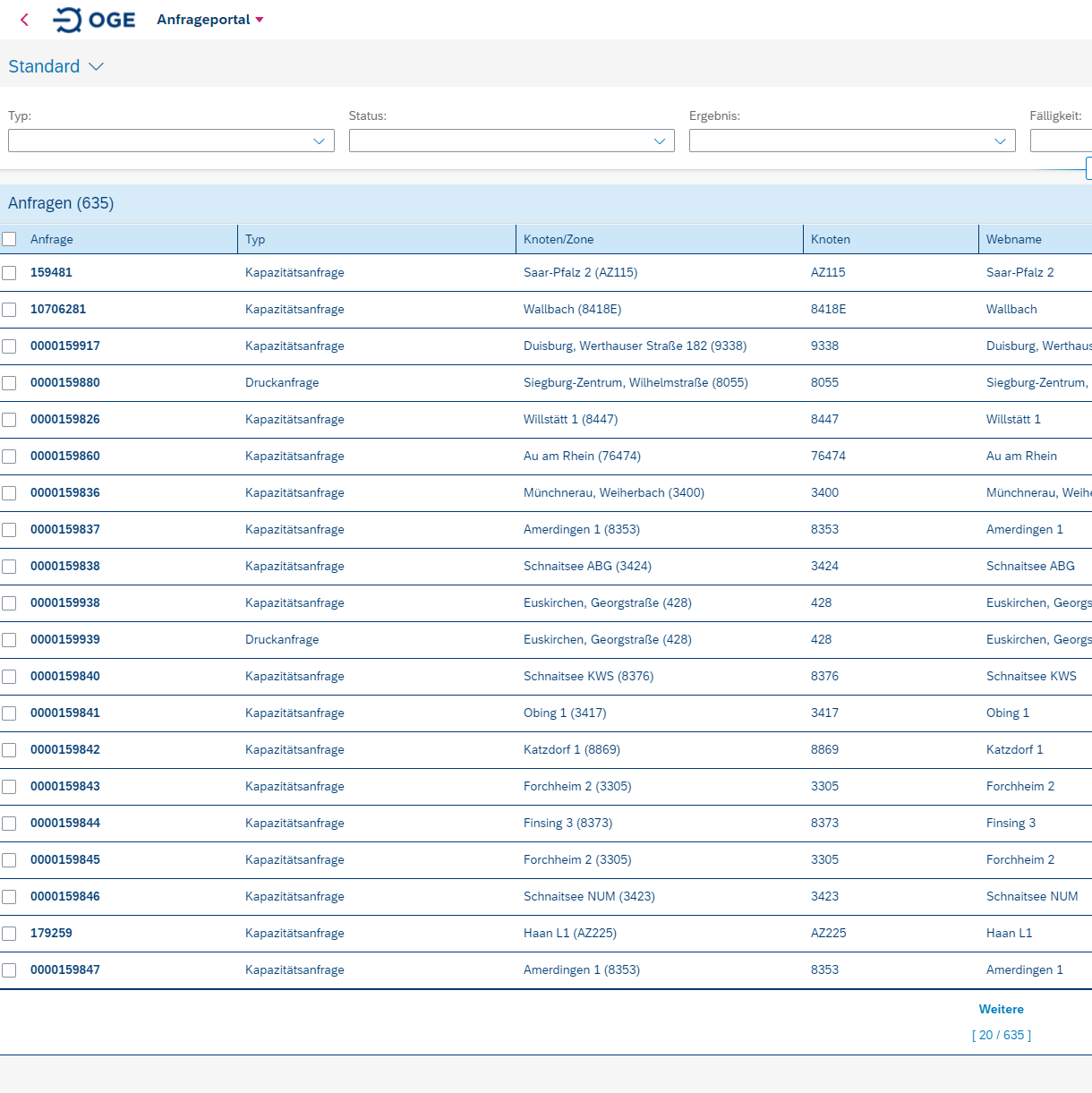The image size is (1092, 1093).
Task: Click Obing 1 (3417) cell
Action: point(565,713)
